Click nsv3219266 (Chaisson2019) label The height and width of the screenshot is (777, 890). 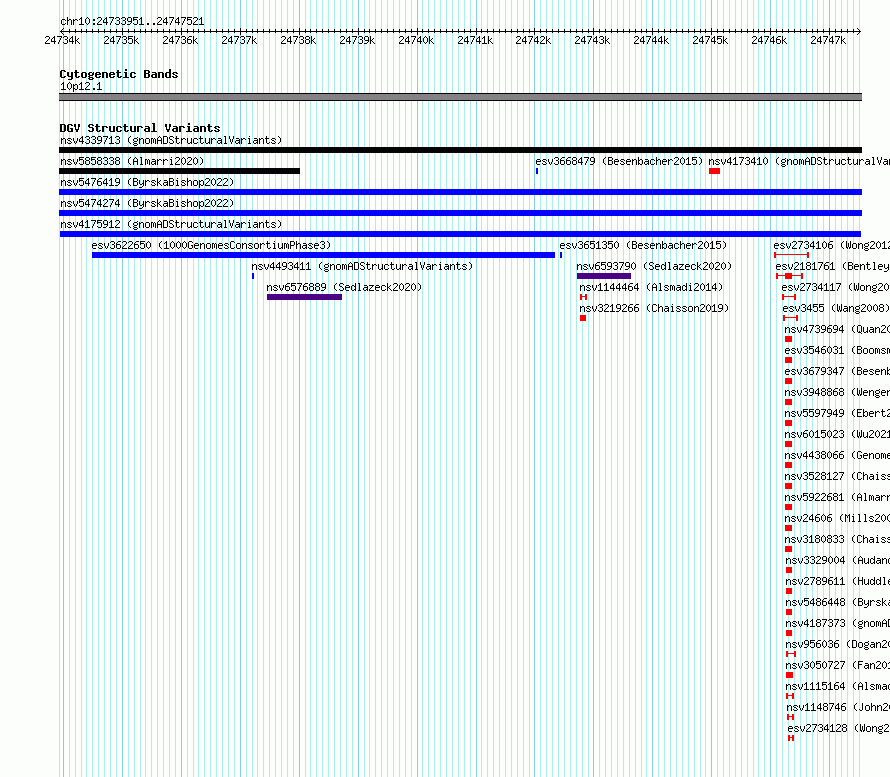click(x=654, y=308)
